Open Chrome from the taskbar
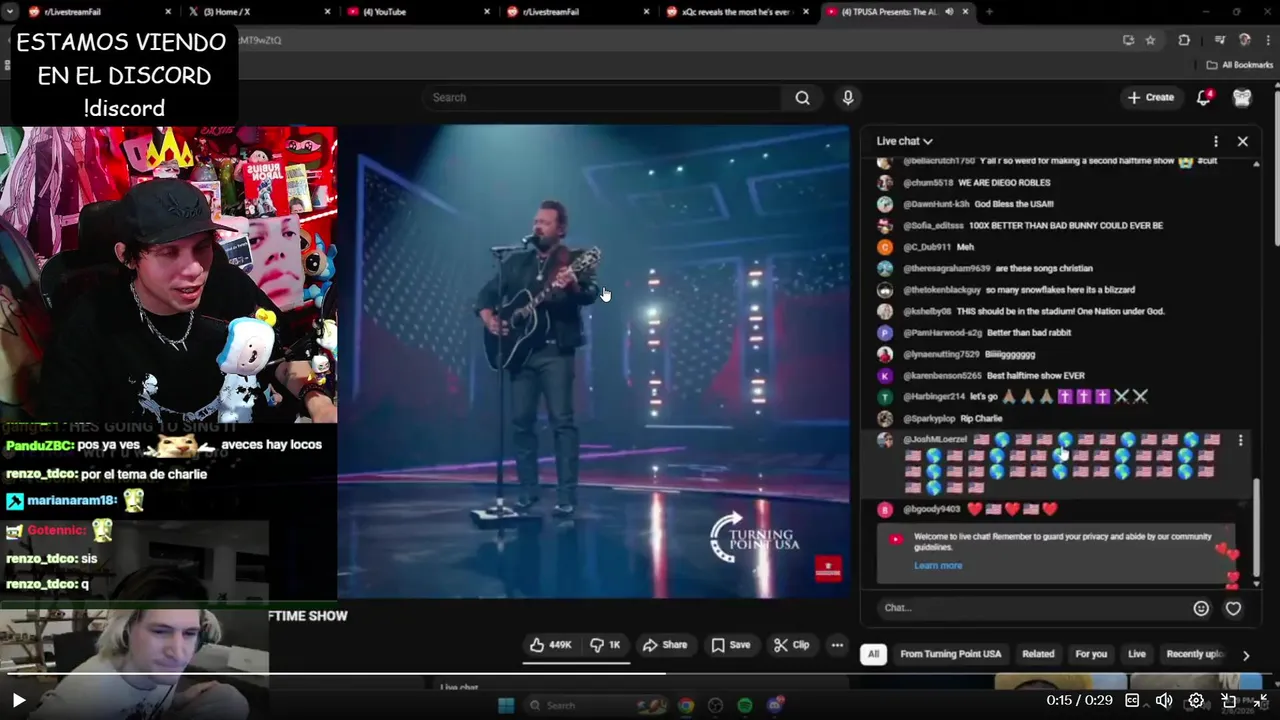The width and height of the screenshot is (1280, 720). pos(686,706)
